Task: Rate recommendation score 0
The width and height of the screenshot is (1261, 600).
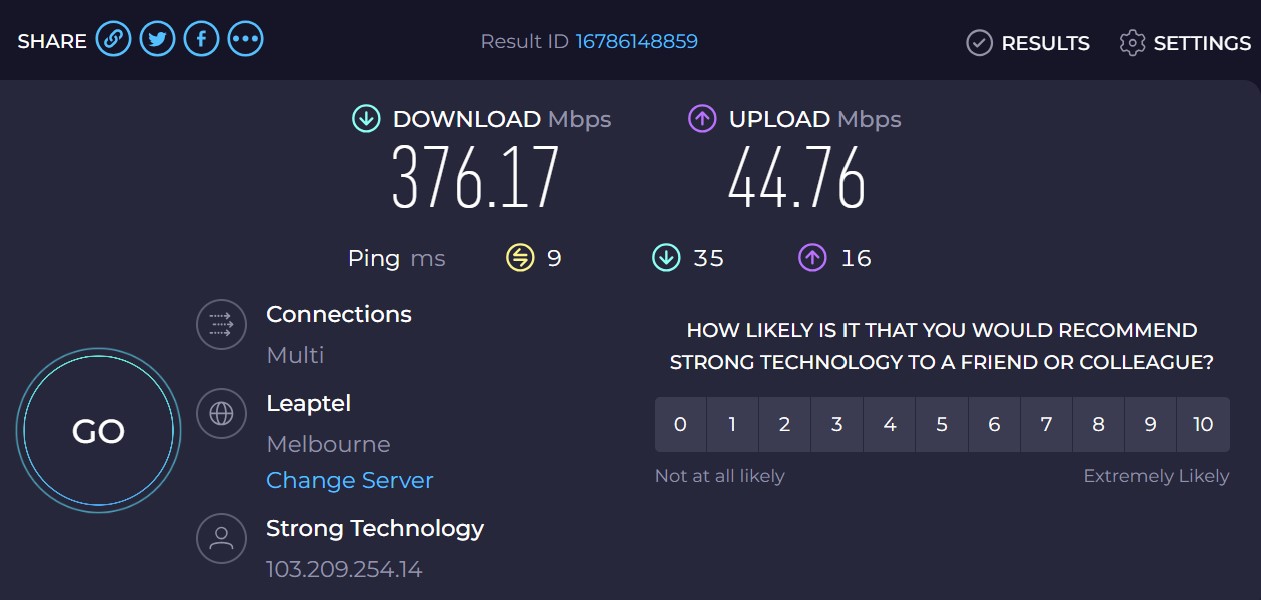Action: (680, 424)
